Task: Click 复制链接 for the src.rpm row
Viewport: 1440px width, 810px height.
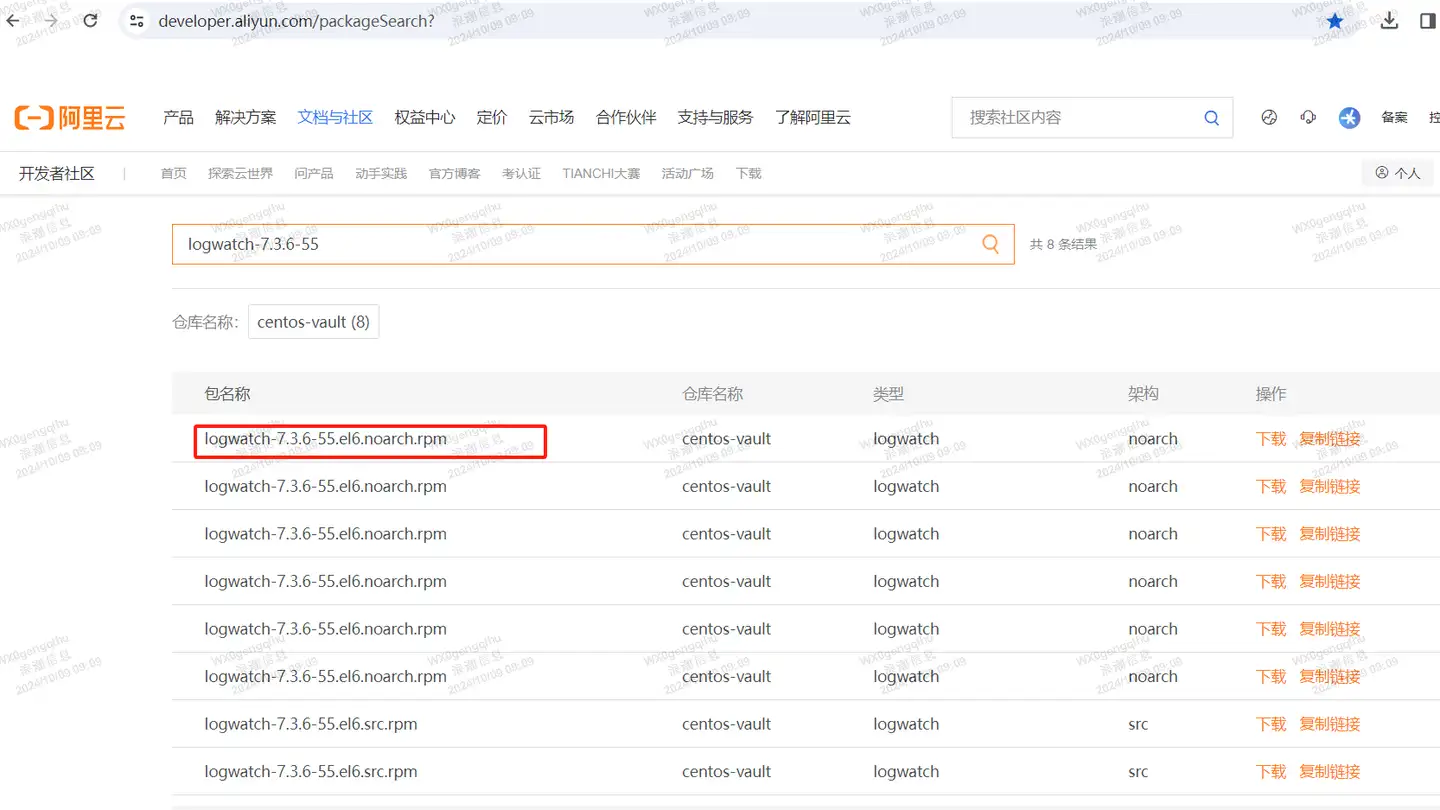Action: [x=1330, y=723]
